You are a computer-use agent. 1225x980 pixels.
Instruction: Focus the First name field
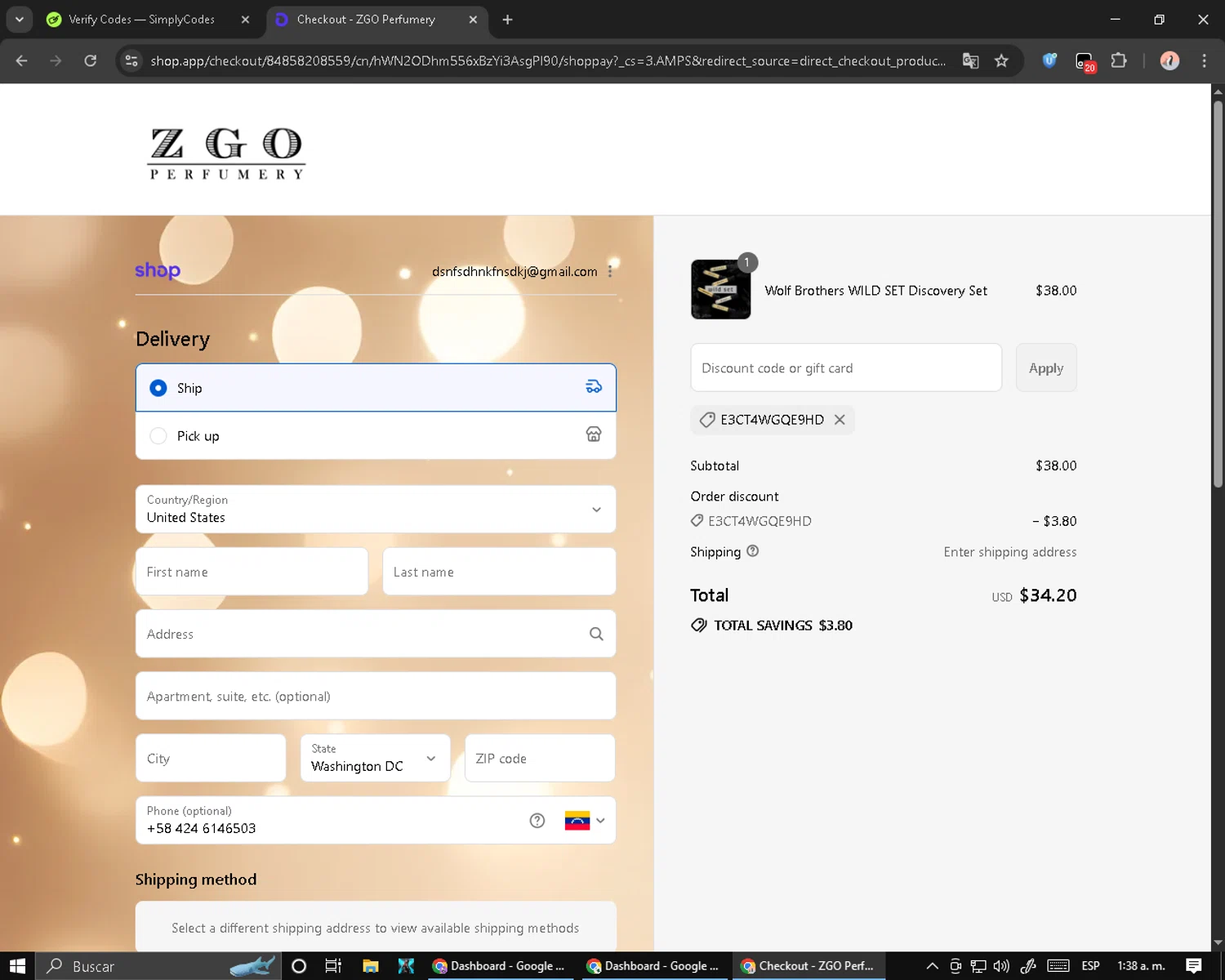[252, 572]
